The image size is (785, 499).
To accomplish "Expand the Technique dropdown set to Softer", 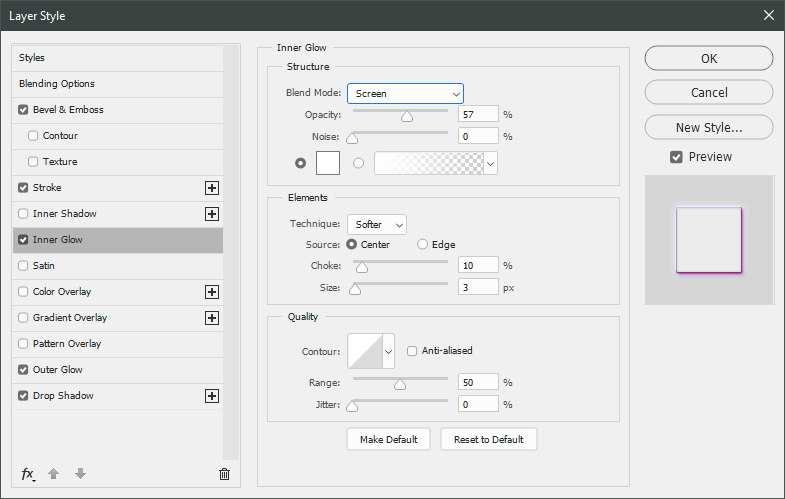I will [x=376, y=225].
